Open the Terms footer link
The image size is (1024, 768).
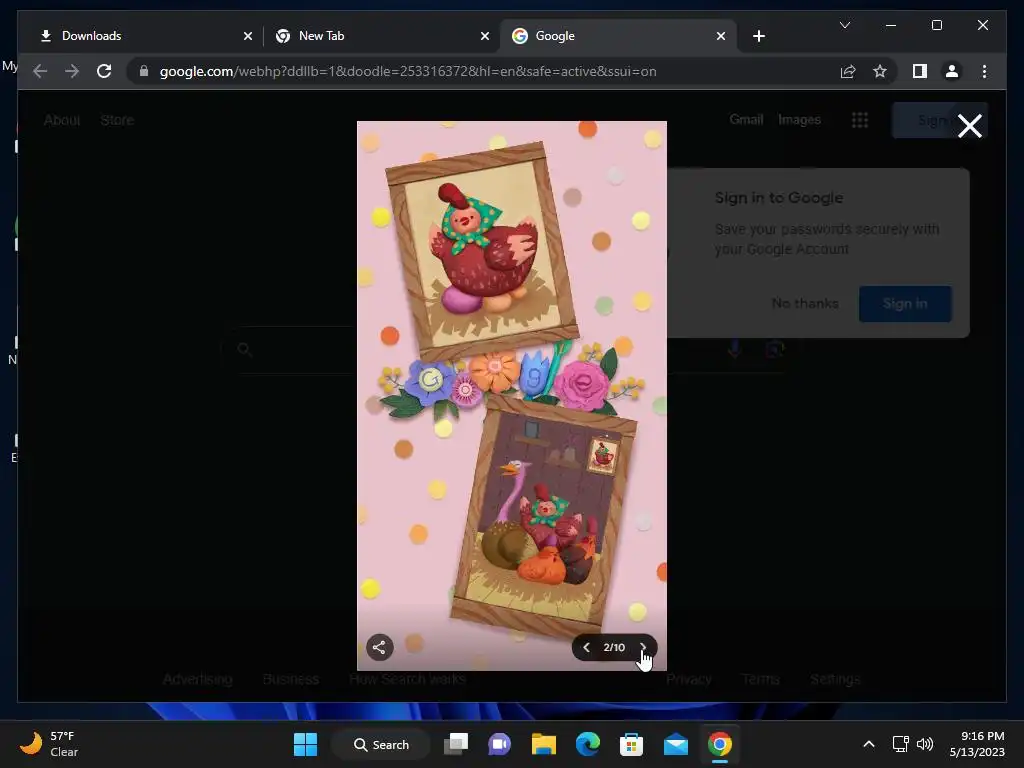pos(760,679)
